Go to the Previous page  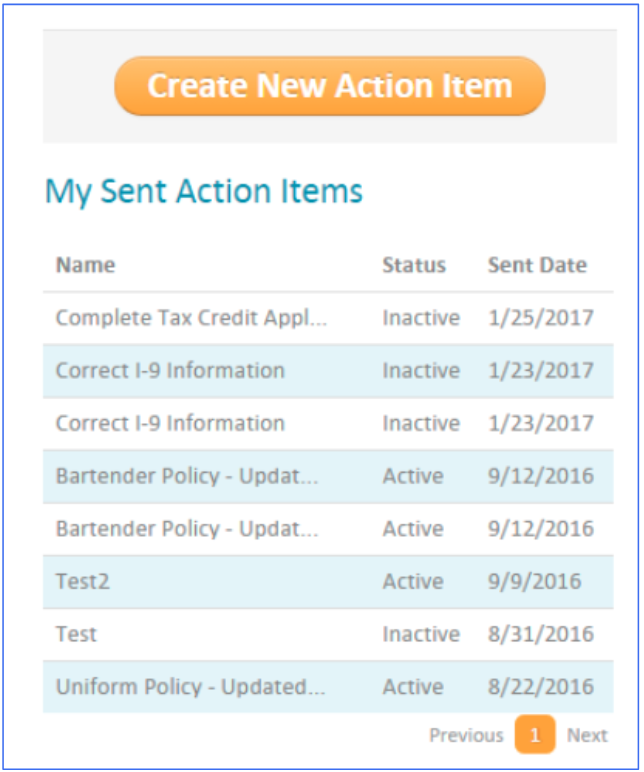(466, 736)
